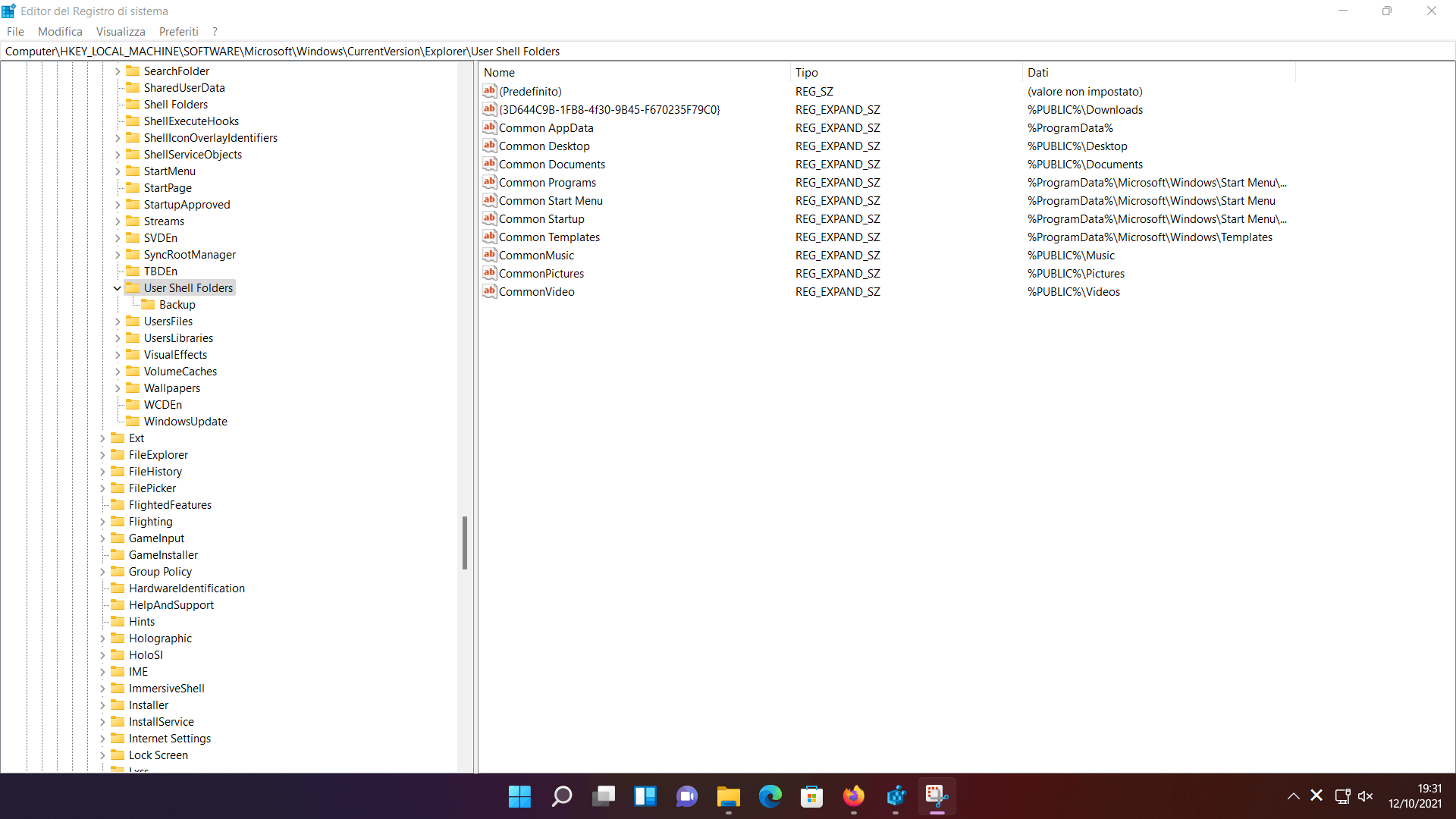Viewport: 1456px width, 819px height.
Task: Expand the Group Policy key
Action: [x=102, y=572]
